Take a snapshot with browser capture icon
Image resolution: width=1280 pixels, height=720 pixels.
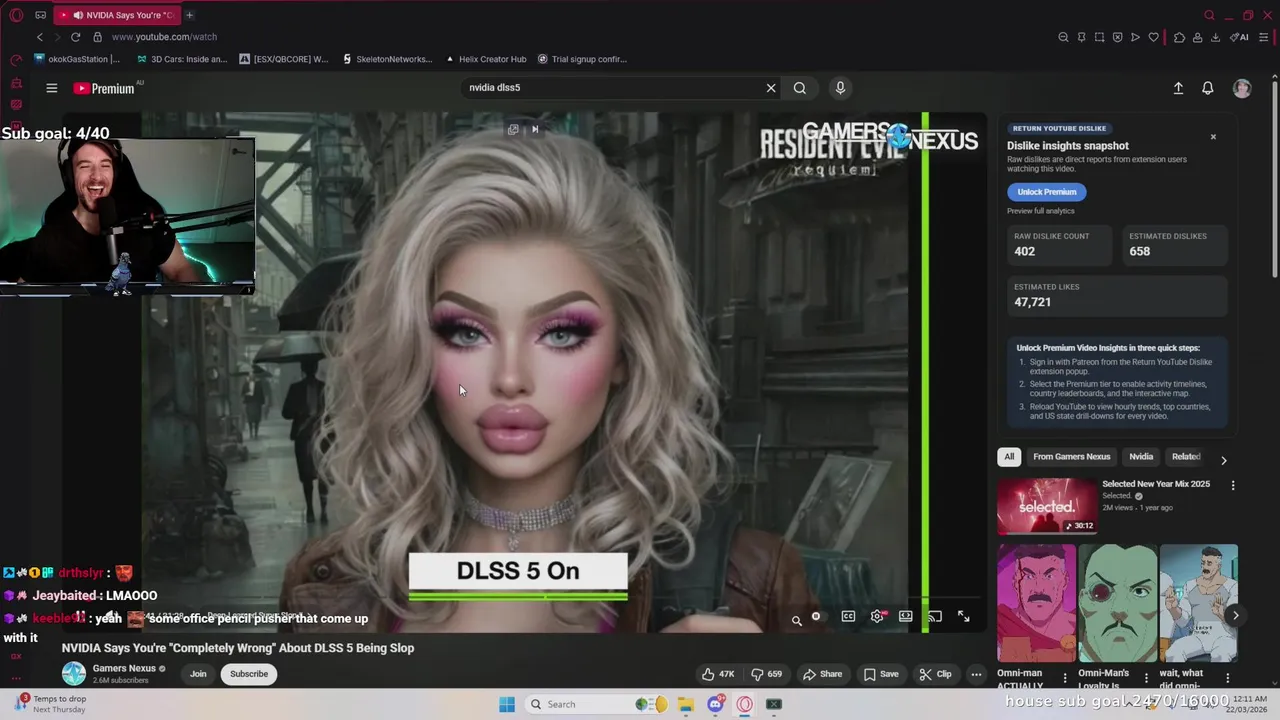pyautogui.click(x=1099, y=37)
